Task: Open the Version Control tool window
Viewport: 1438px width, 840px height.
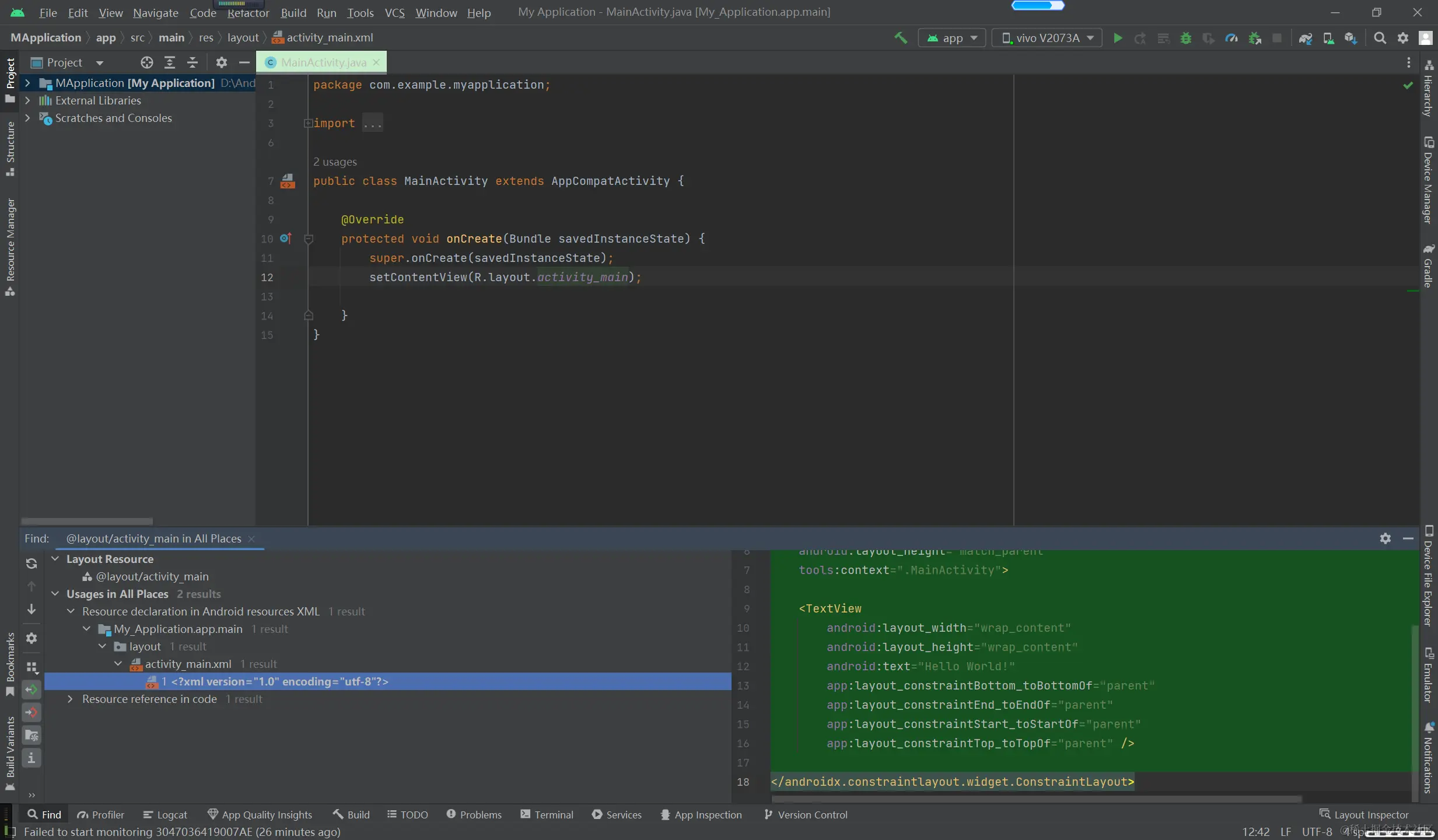Action: [x=806, y=814]
